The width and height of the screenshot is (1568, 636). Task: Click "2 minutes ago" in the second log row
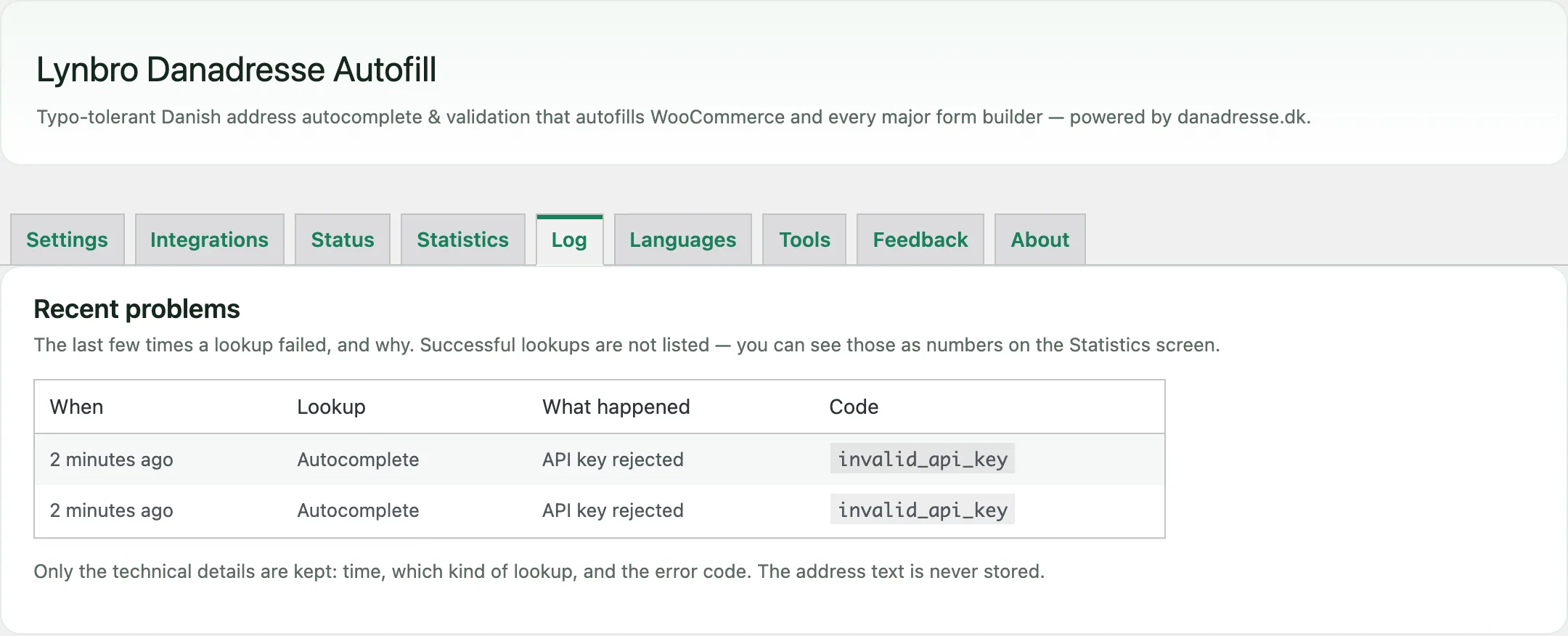click(111, 510)
